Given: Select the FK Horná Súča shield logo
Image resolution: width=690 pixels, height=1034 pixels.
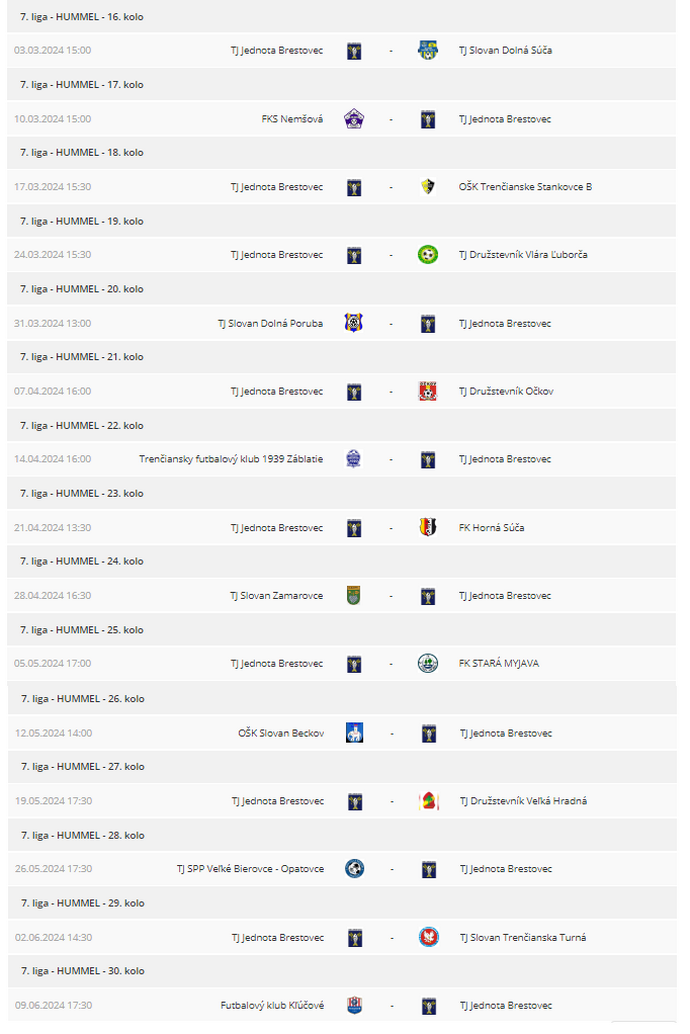Looking at the screenshot, I should pyautogui.click(x=428, y=528).
